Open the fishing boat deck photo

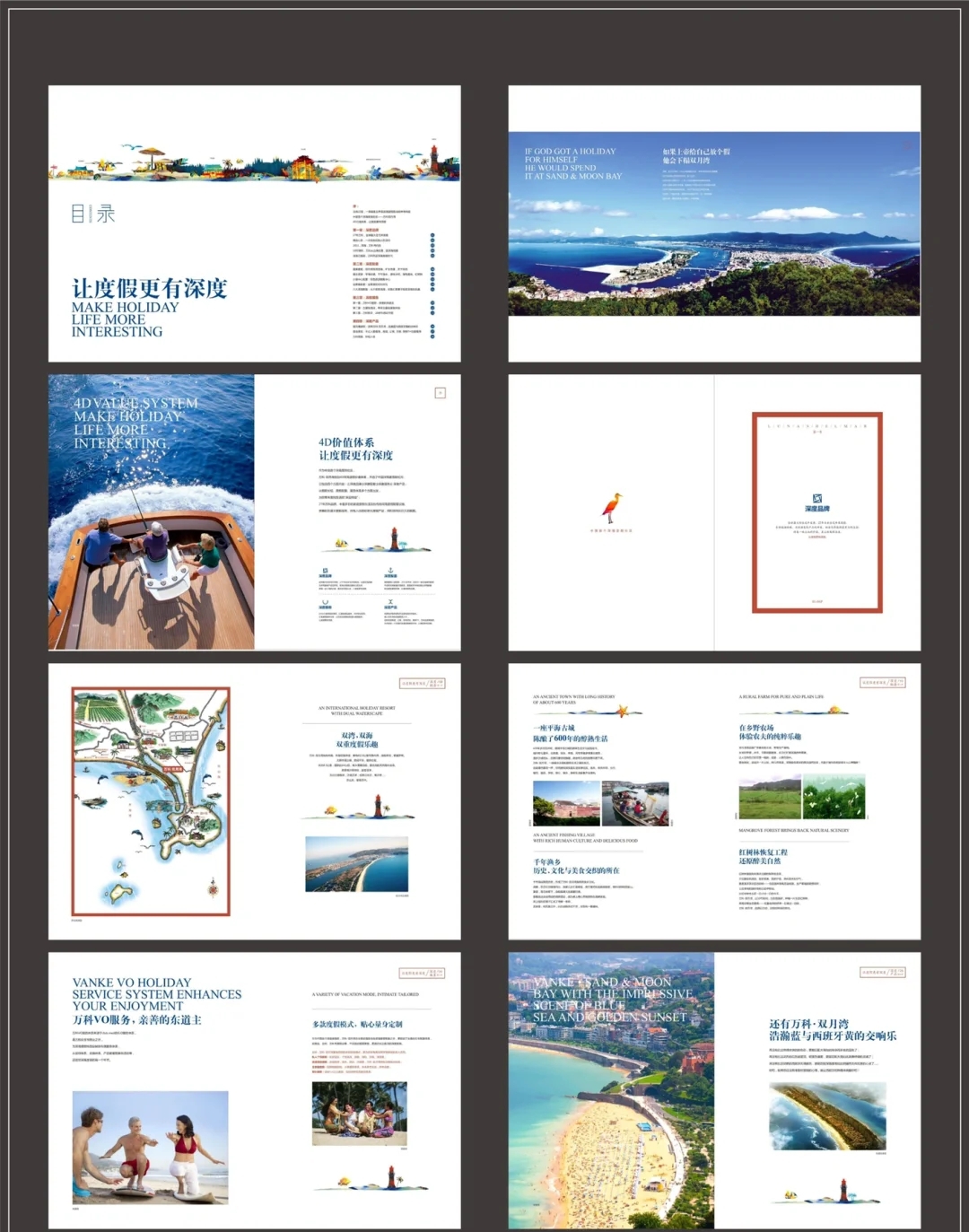point(152,512)
